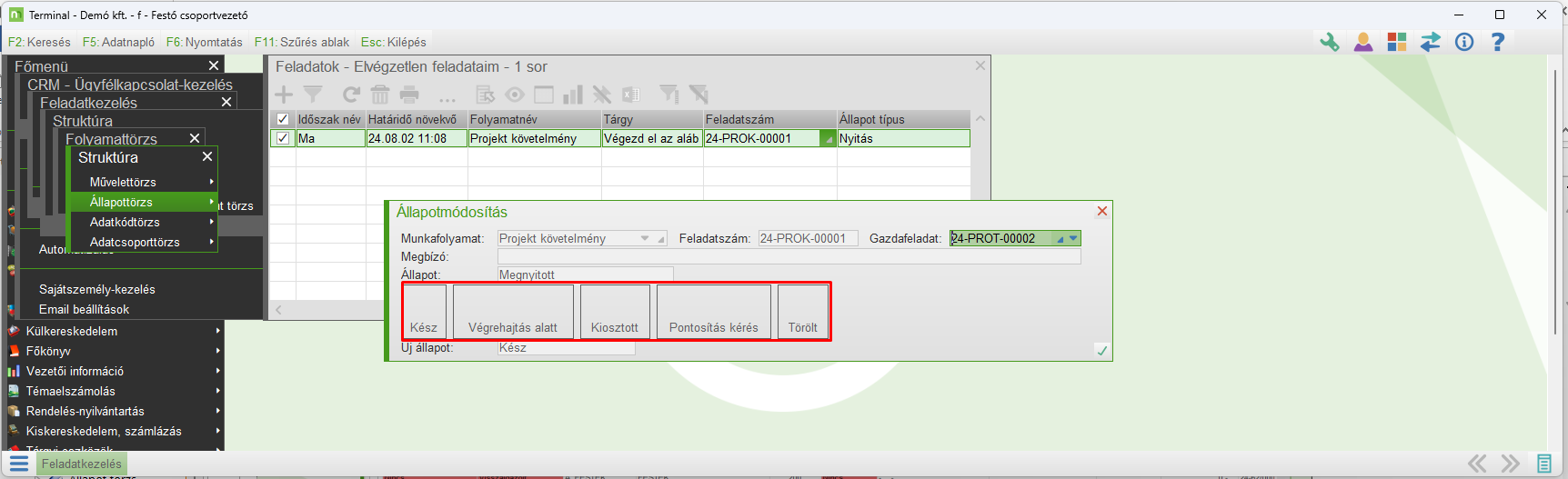Expand Külkereskedelem menu

[x=218, y=331]
